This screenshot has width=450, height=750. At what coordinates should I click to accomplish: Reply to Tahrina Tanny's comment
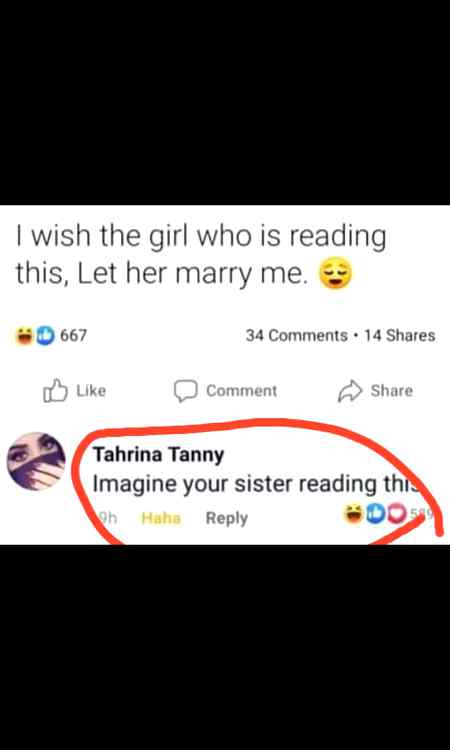[x=227, y=518]
